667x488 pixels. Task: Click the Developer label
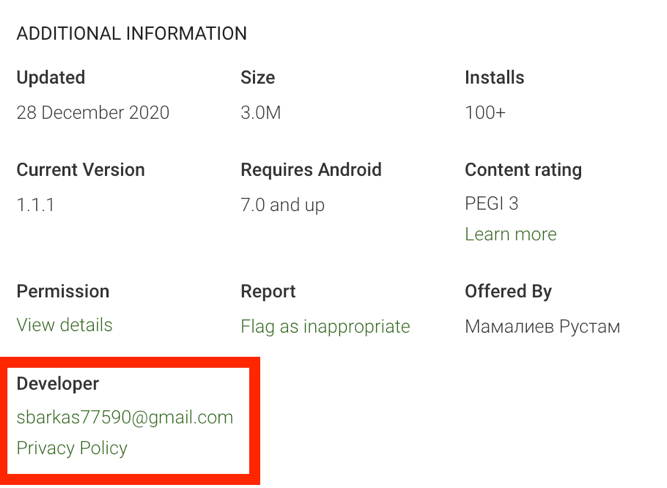[58, 384]
